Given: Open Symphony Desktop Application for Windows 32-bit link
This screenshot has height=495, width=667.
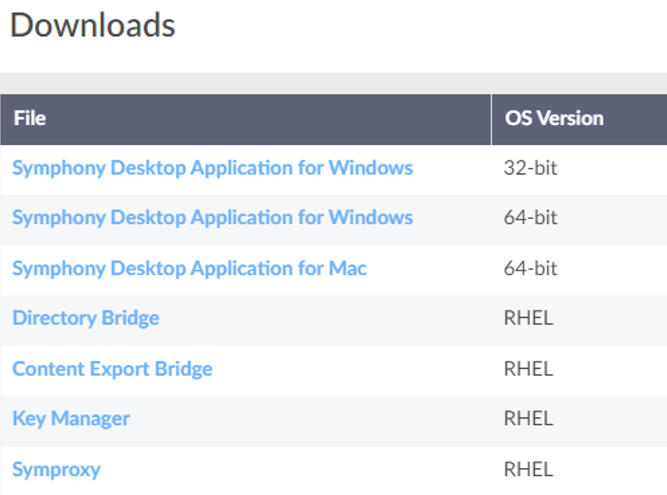Looking at the screenshot, I should [x=213, y=168].
